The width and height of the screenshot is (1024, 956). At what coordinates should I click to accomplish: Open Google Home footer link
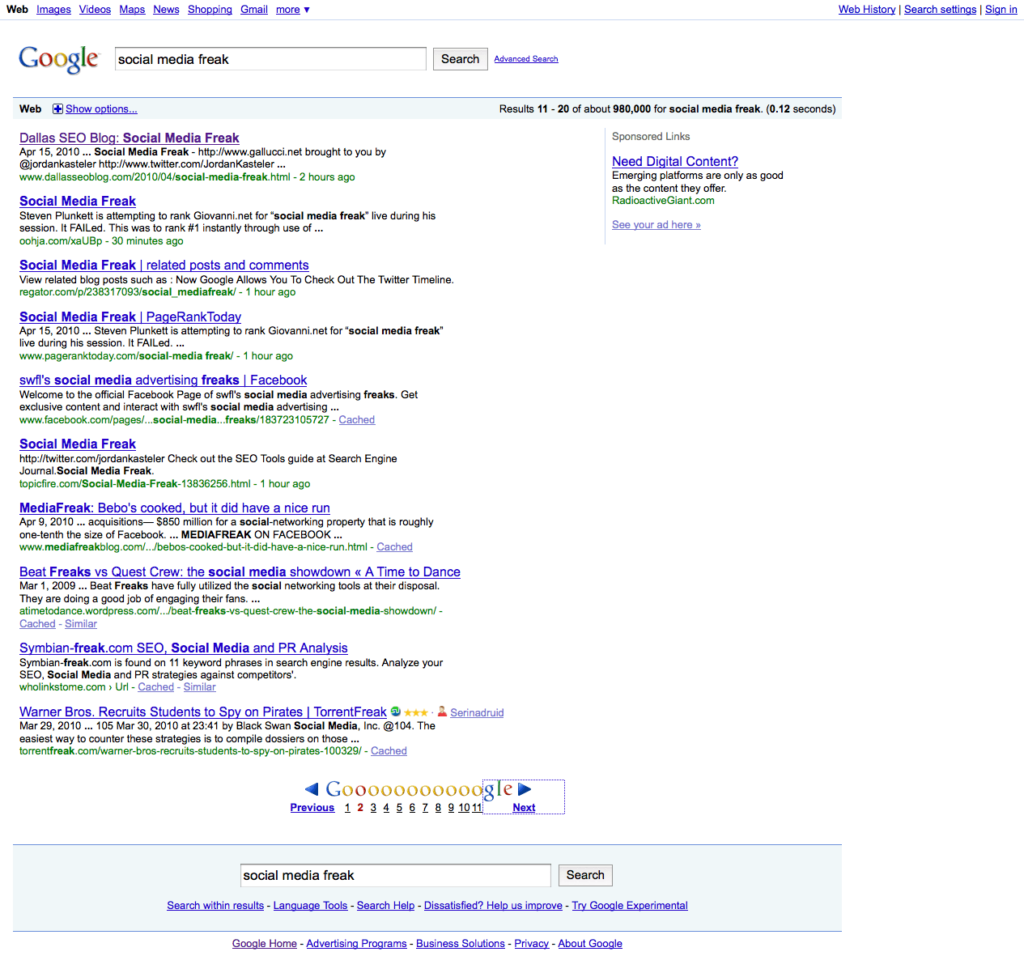tap(264, 944)
